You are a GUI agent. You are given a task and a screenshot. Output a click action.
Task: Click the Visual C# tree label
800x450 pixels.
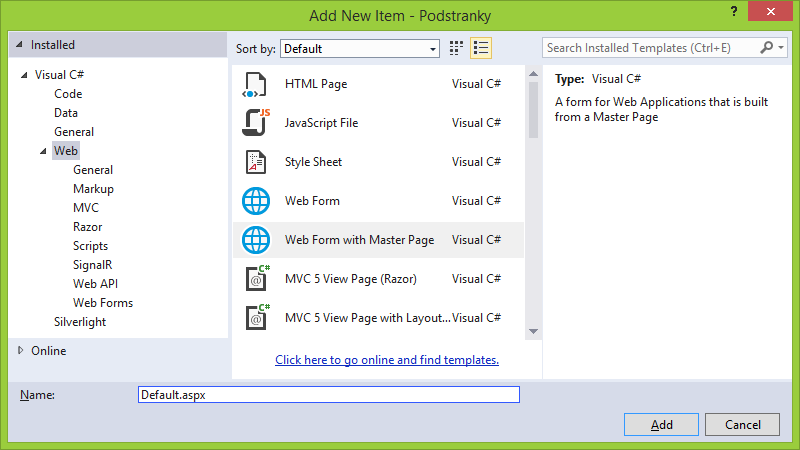[59, 75]
